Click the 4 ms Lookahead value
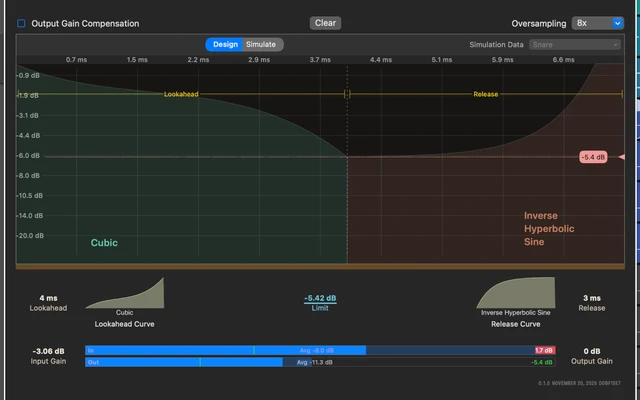 click(x=48, y=298)
